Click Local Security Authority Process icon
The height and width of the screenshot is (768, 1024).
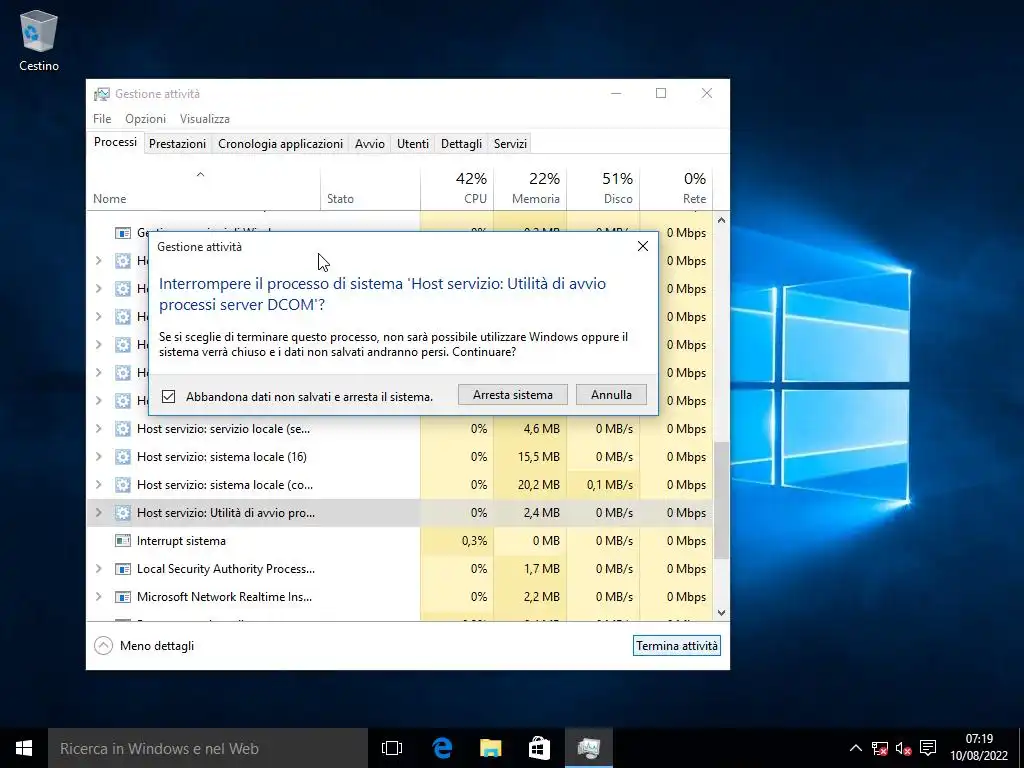123,569
